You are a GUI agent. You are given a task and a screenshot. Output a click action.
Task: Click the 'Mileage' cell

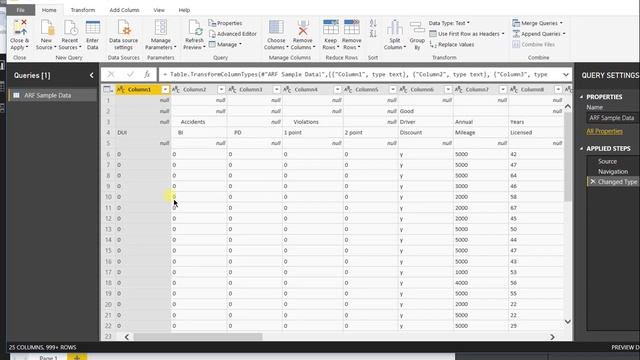[481, 132]
